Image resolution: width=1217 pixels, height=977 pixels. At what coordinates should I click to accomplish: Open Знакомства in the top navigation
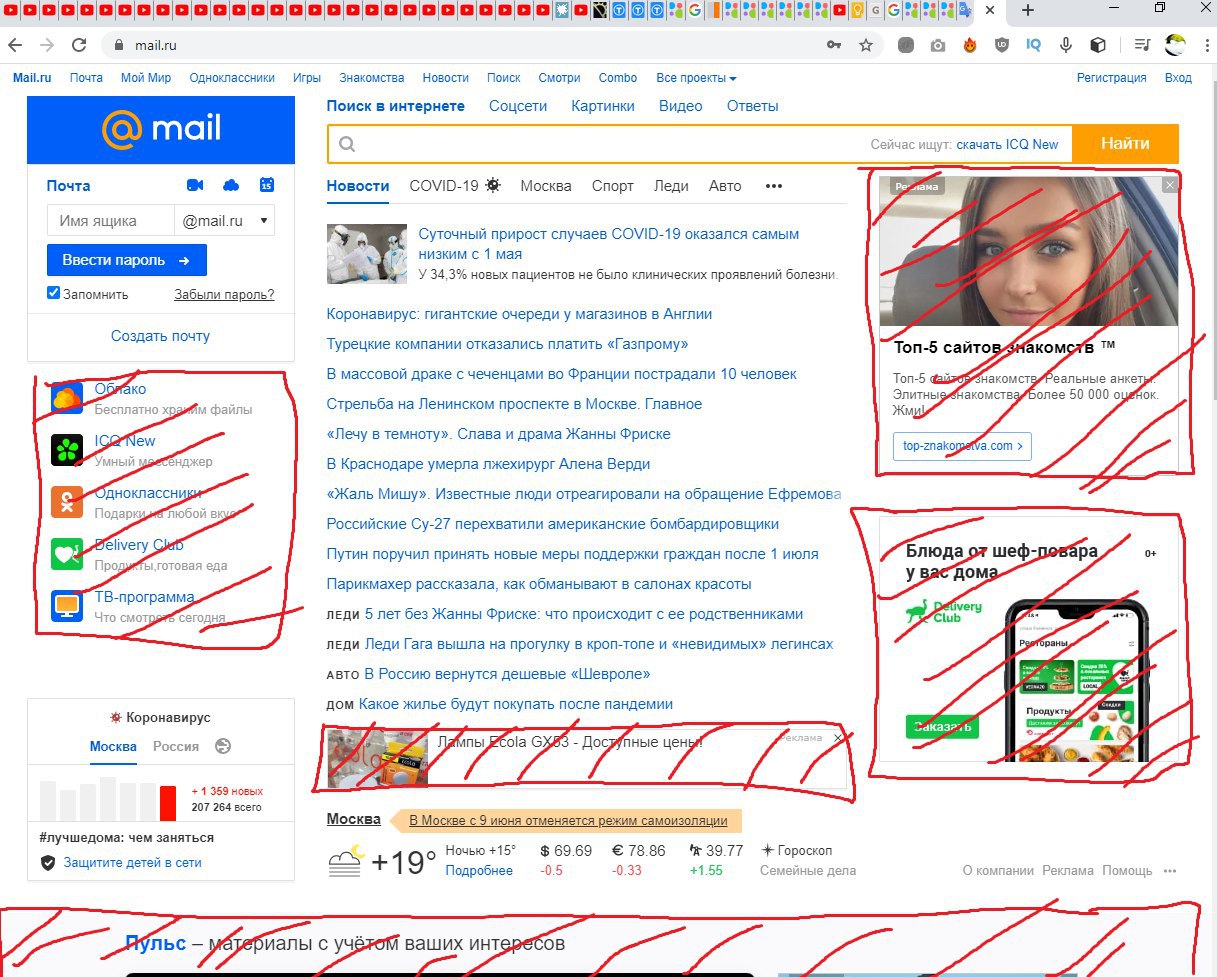tap(372, 78)
